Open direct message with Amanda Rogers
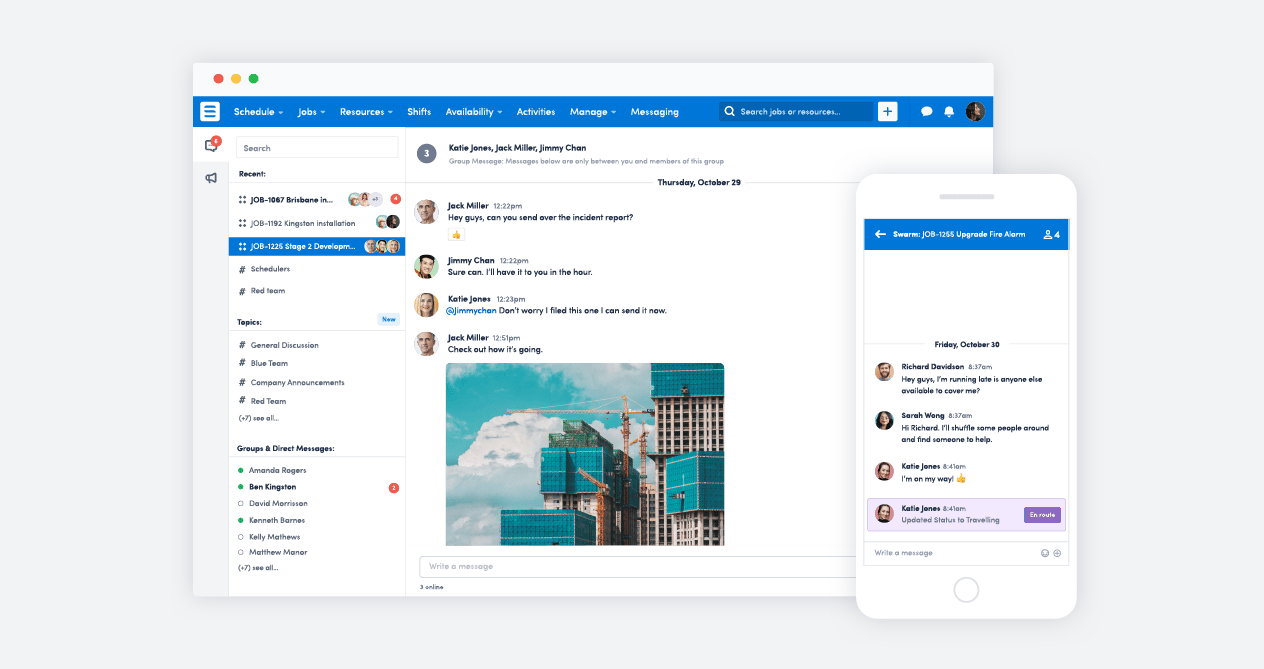The width and height of the screenshot is (1264, 669). point(272,470)
